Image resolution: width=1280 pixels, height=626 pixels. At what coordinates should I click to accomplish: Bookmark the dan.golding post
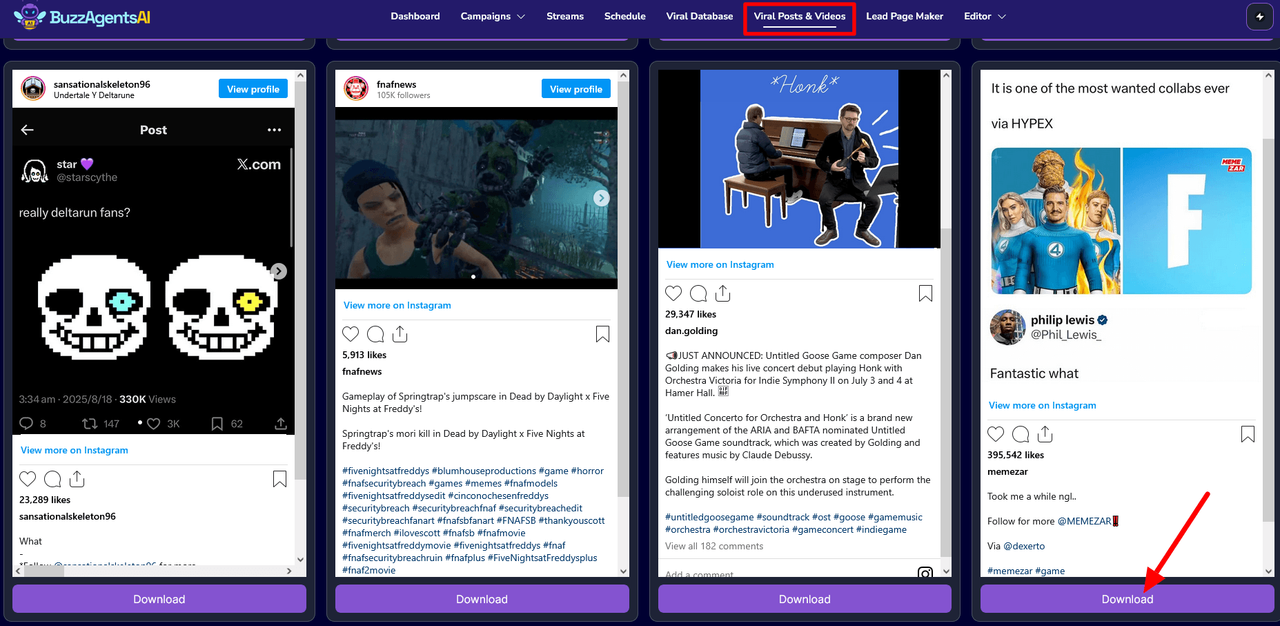coord(926,294)
